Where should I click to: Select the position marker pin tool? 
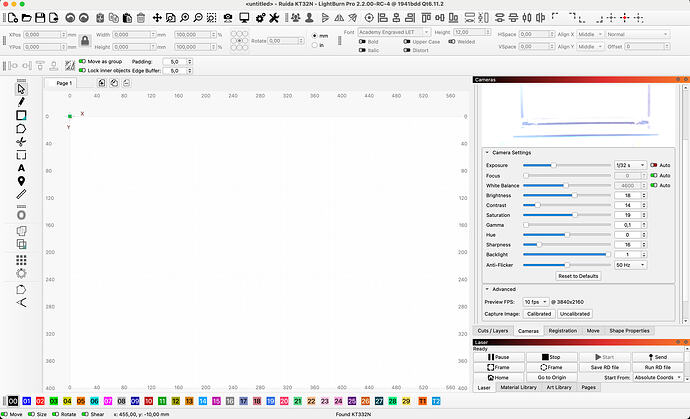(x=21, y=181)
